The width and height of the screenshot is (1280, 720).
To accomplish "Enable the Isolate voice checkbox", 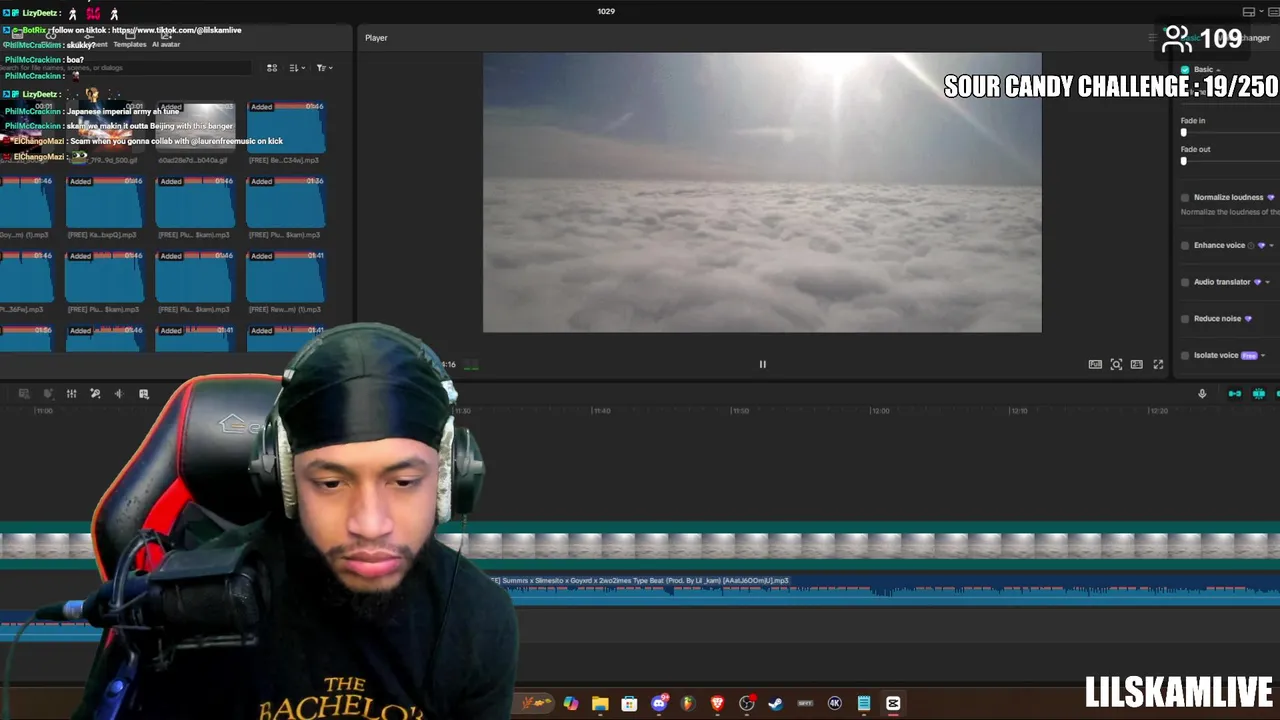I will [1185, 355].
